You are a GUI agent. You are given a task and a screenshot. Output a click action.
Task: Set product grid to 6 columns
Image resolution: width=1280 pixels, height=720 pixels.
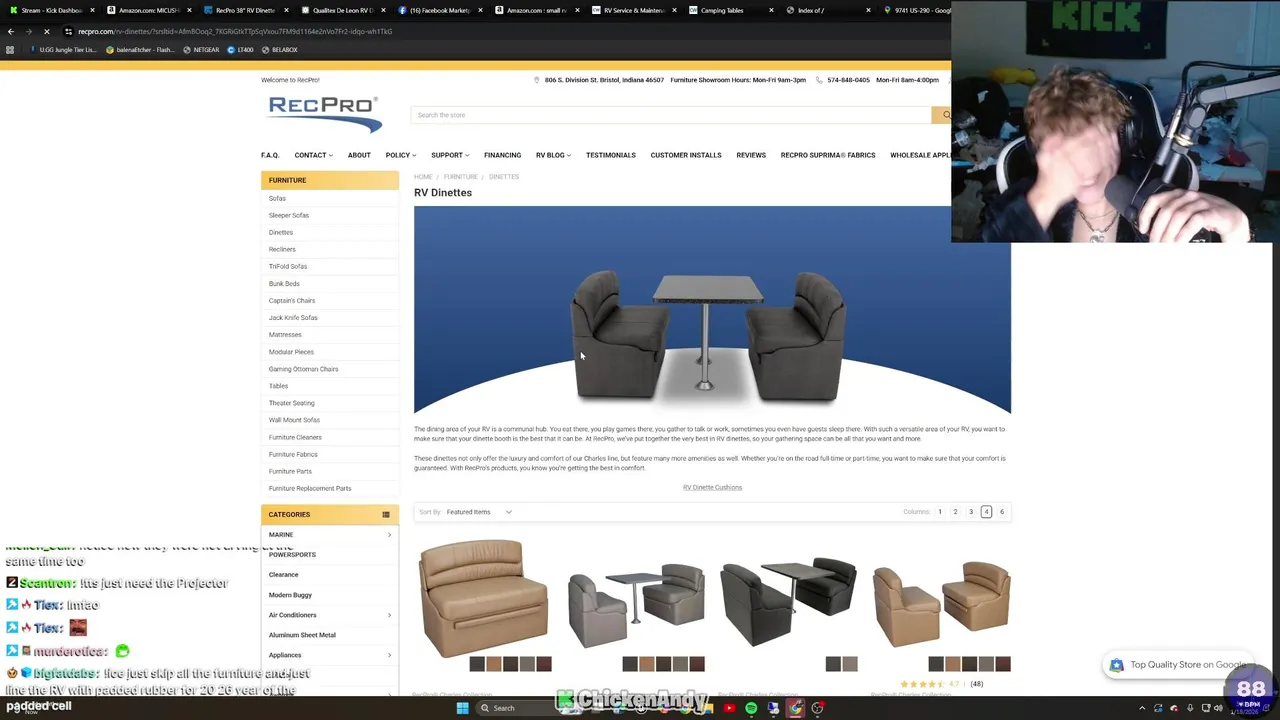coord(1001,512)
